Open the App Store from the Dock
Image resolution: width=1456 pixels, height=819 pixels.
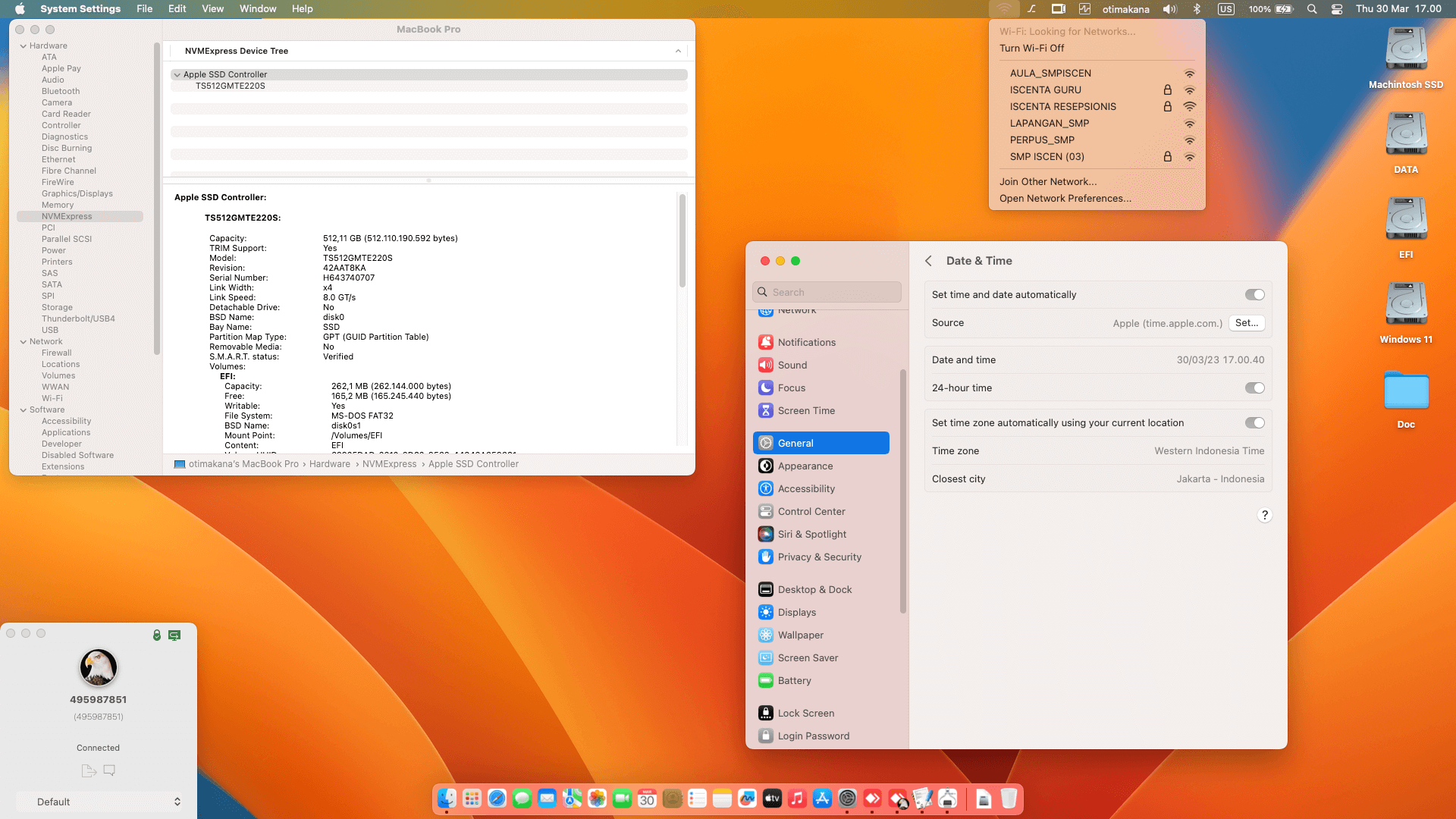tap(822, 799)
